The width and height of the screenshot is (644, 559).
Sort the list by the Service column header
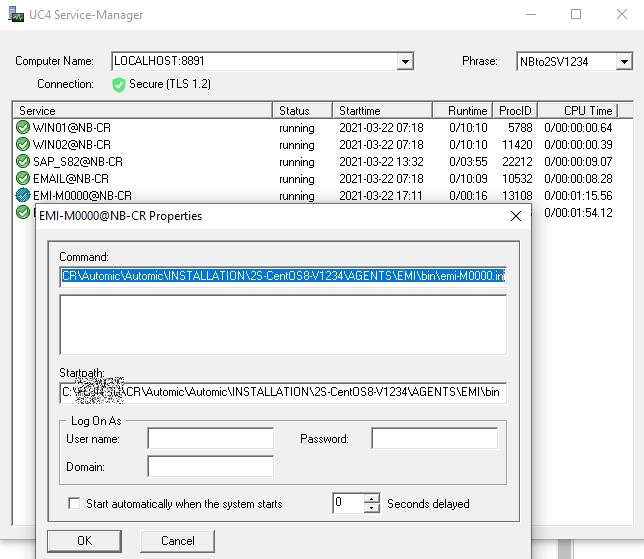pos(143,110)
